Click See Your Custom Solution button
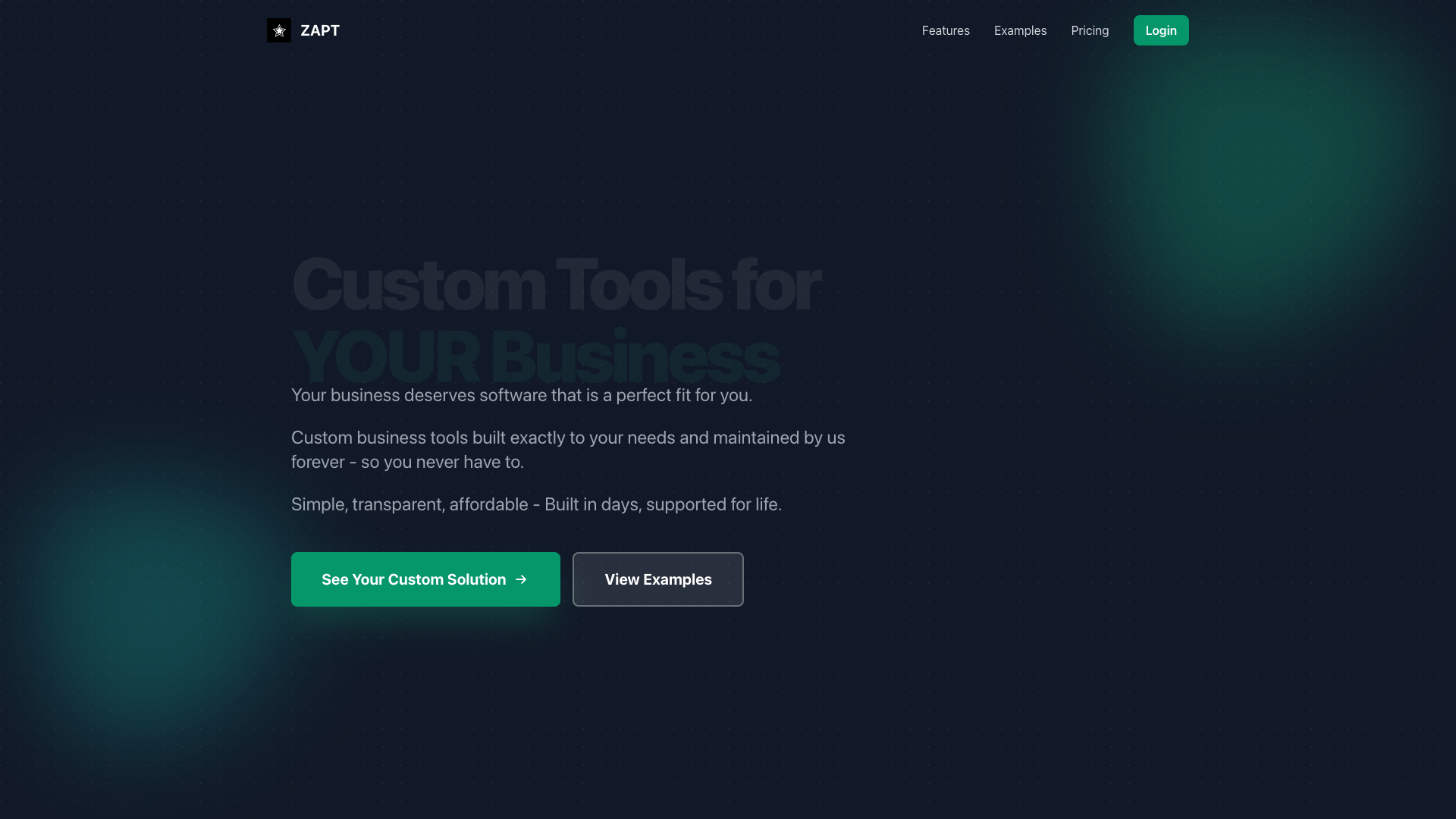The width and height of the screenshot is (1456, 819). coord(425,579)
